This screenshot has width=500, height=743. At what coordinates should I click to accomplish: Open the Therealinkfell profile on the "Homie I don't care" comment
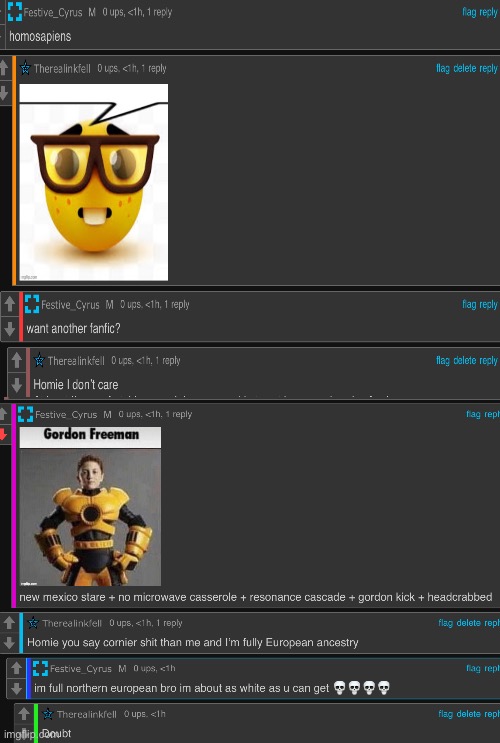tap(76, 361)
